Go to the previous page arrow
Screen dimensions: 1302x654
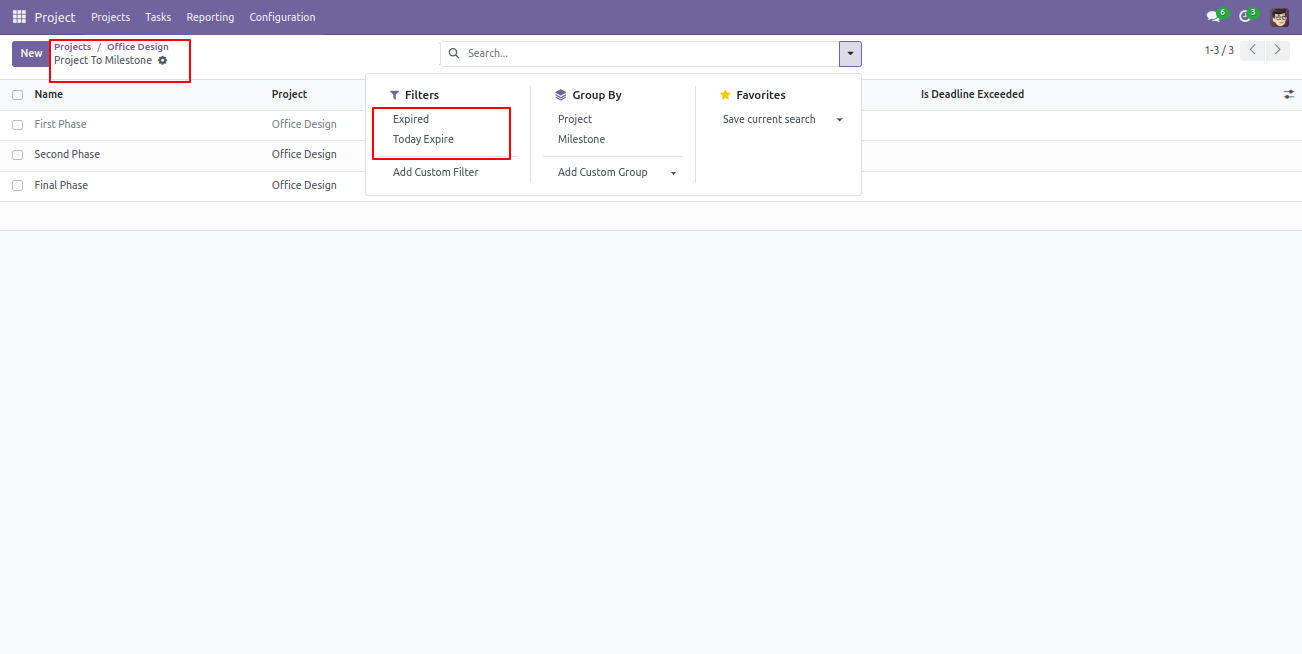(x=1252, y=50)
